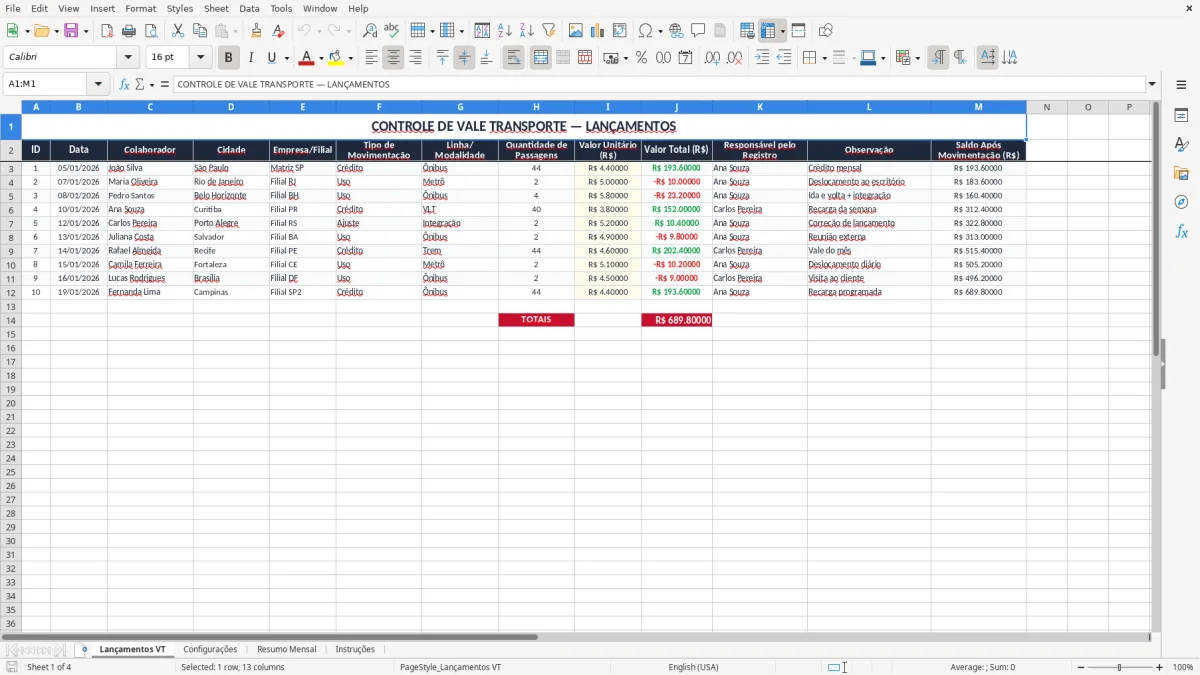Screen dimensions: 1200x675
Task: Open Select Function sigma button
Action: click(140, 85)
